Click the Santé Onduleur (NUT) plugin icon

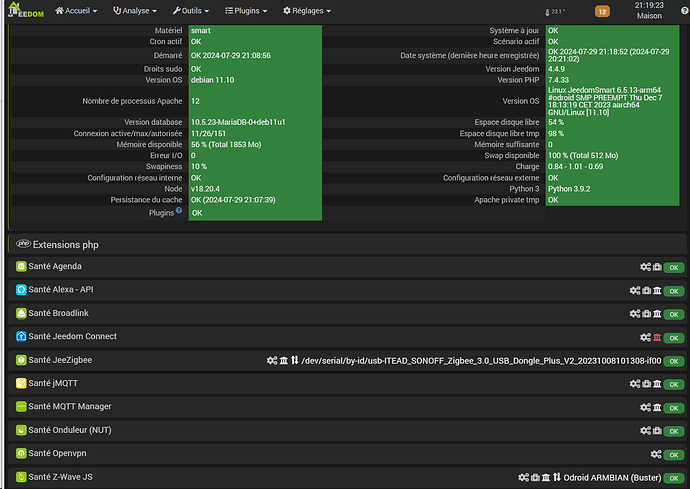(x=21, y=430)
